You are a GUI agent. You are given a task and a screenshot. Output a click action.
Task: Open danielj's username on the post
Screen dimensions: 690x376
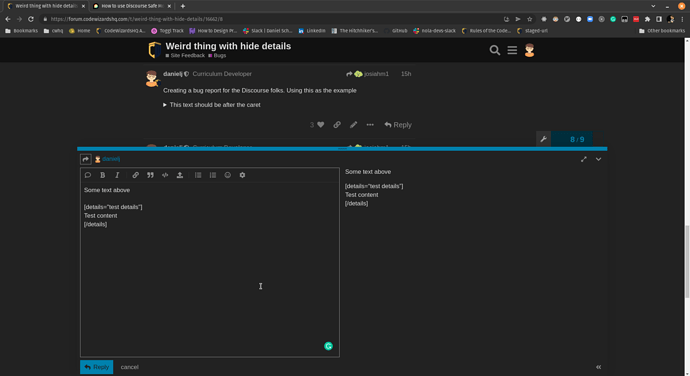[172, 74]
